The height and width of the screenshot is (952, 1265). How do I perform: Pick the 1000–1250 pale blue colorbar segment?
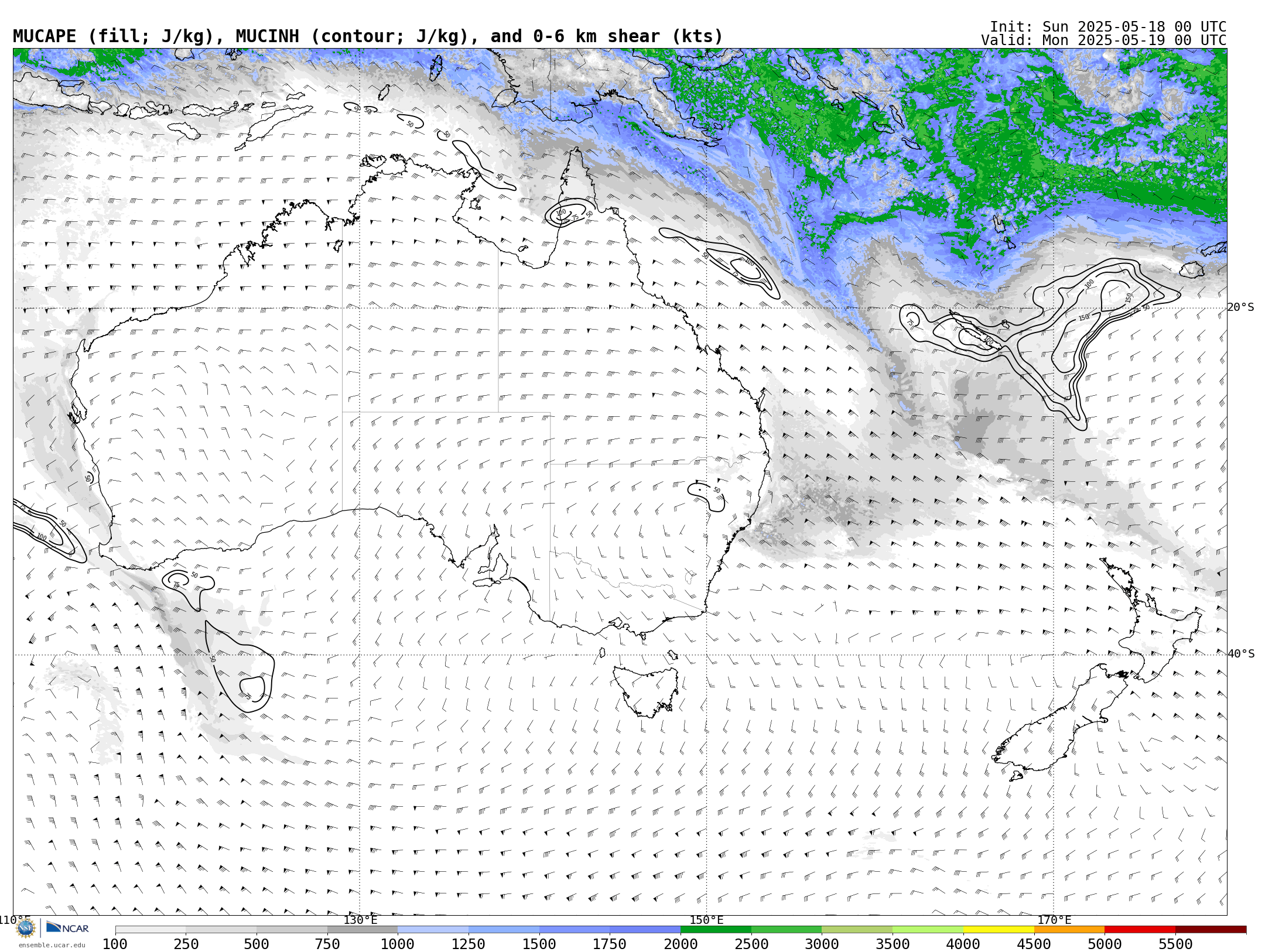(433, 930)
